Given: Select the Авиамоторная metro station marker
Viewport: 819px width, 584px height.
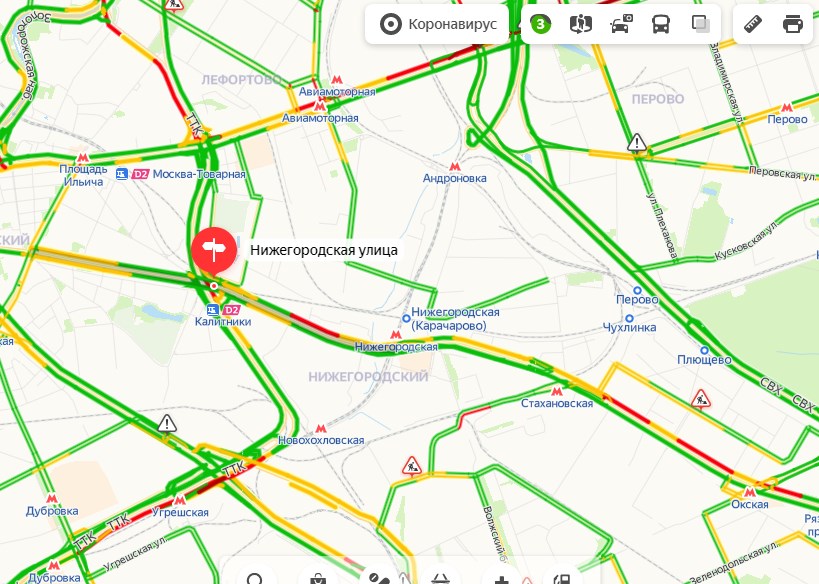Looking at the screenshot, I should click(x=337, y=80).
